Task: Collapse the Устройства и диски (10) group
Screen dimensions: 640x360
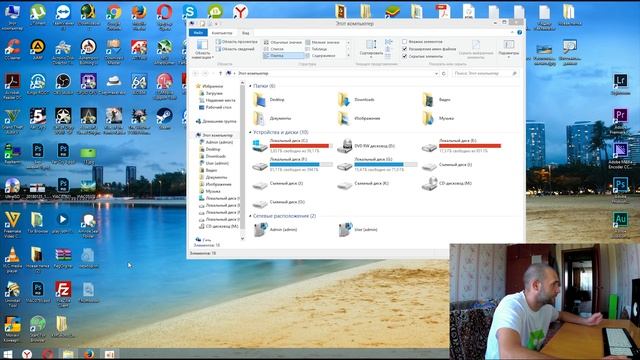Action: [x=250, y=132]
